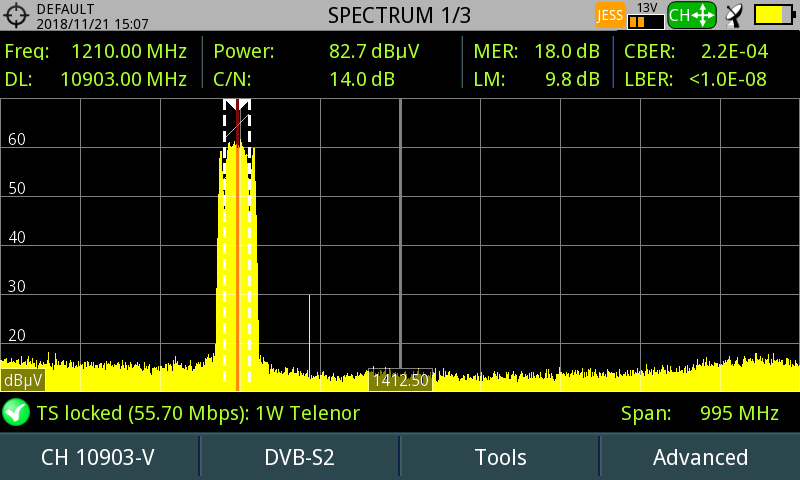Viewport: 800px width, 480px height.
Task: Select the narrow spike right of carrier
Action: coord(309,336)
